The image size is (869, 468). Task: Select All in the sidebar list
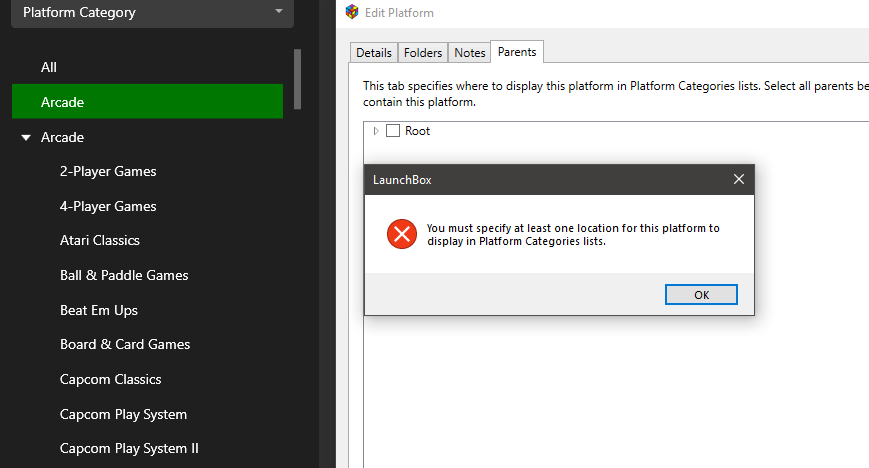[49, 67]
